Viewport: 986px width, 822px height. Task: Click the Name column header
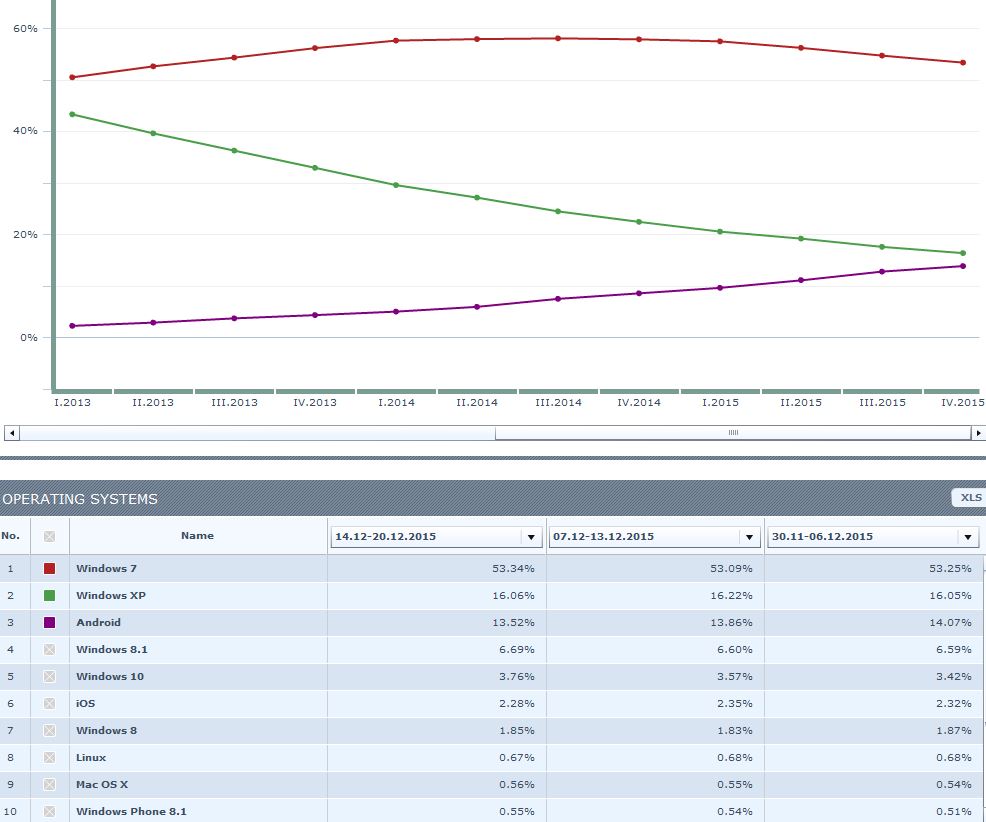click(x=197, y=536)
